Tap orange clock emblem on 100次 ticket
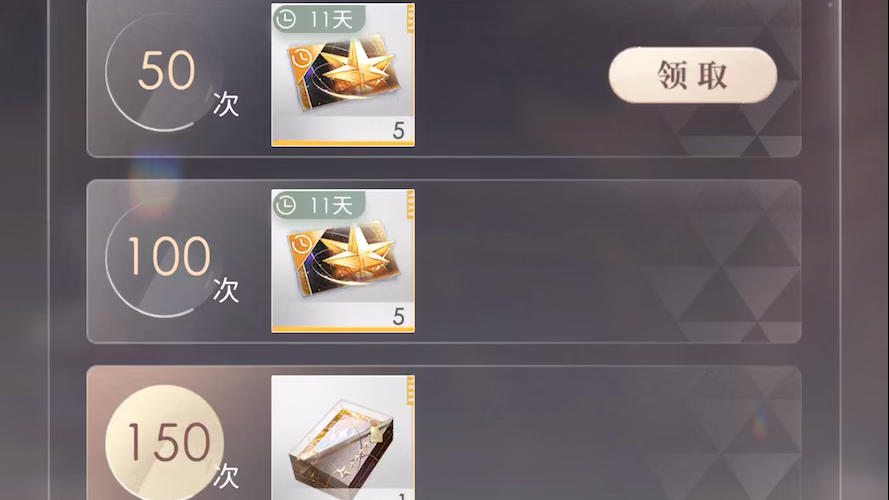The width and height of the screenshot is (889, 500). 301,244
